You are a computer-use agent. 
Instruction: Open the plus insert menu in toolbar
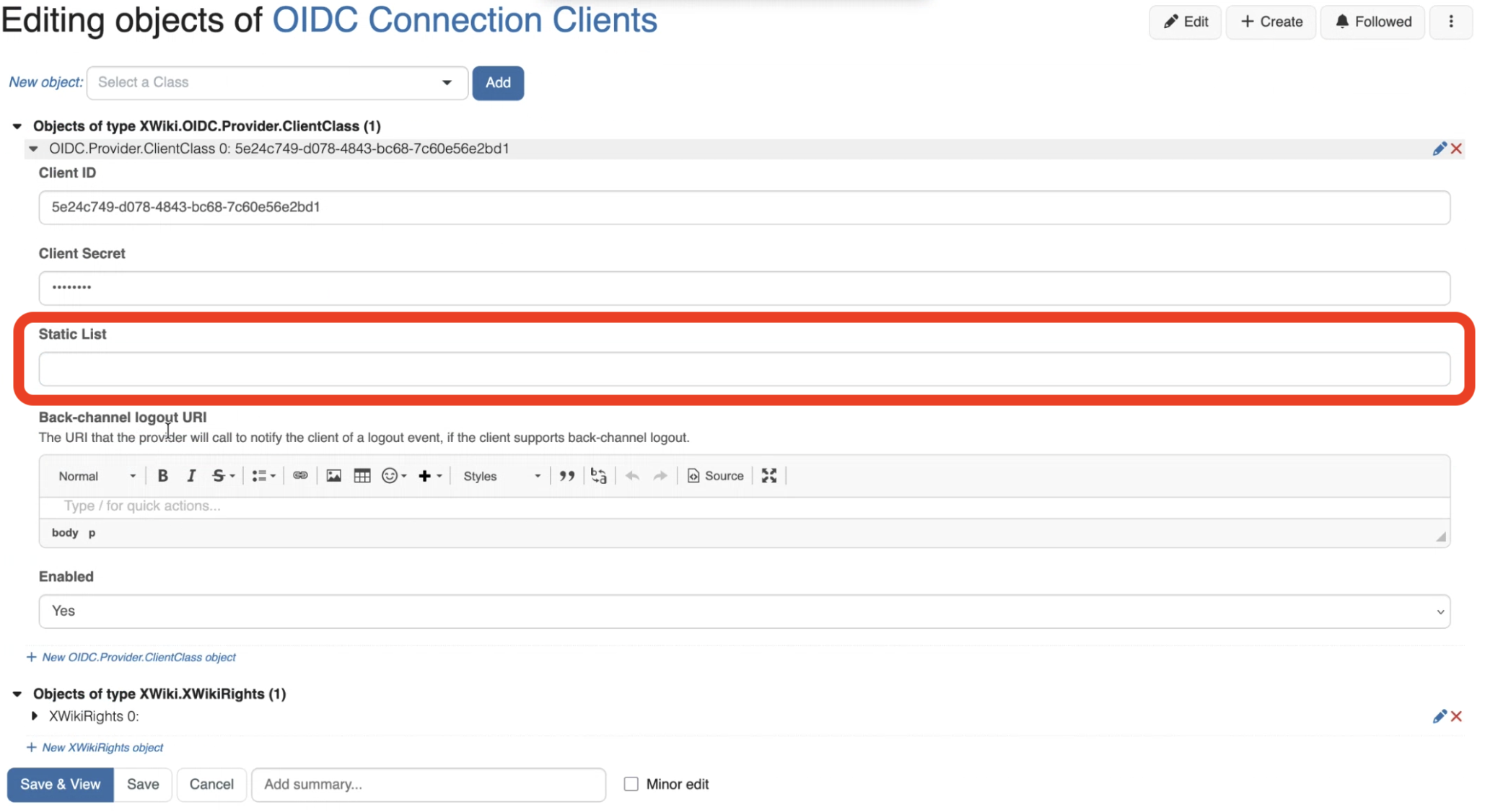431,476
